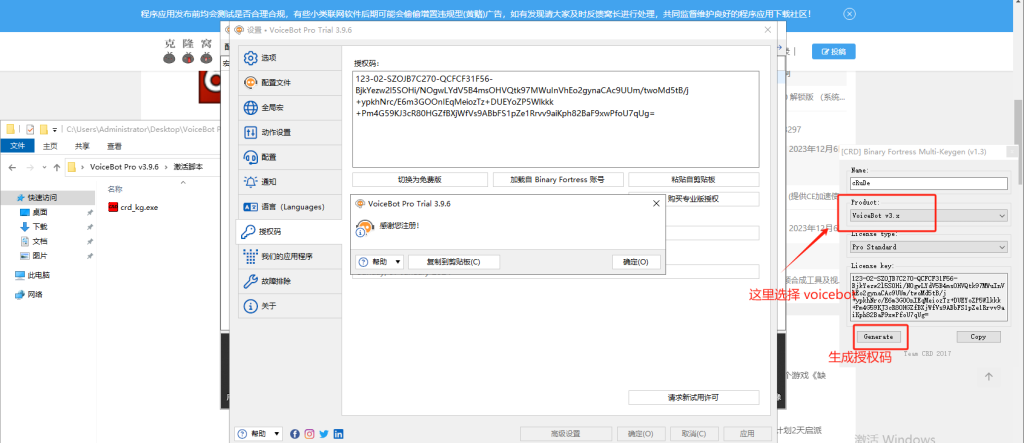
Task: Click 加载自 Binary Fortress 账号 button
Action: [x=558, y=179]
